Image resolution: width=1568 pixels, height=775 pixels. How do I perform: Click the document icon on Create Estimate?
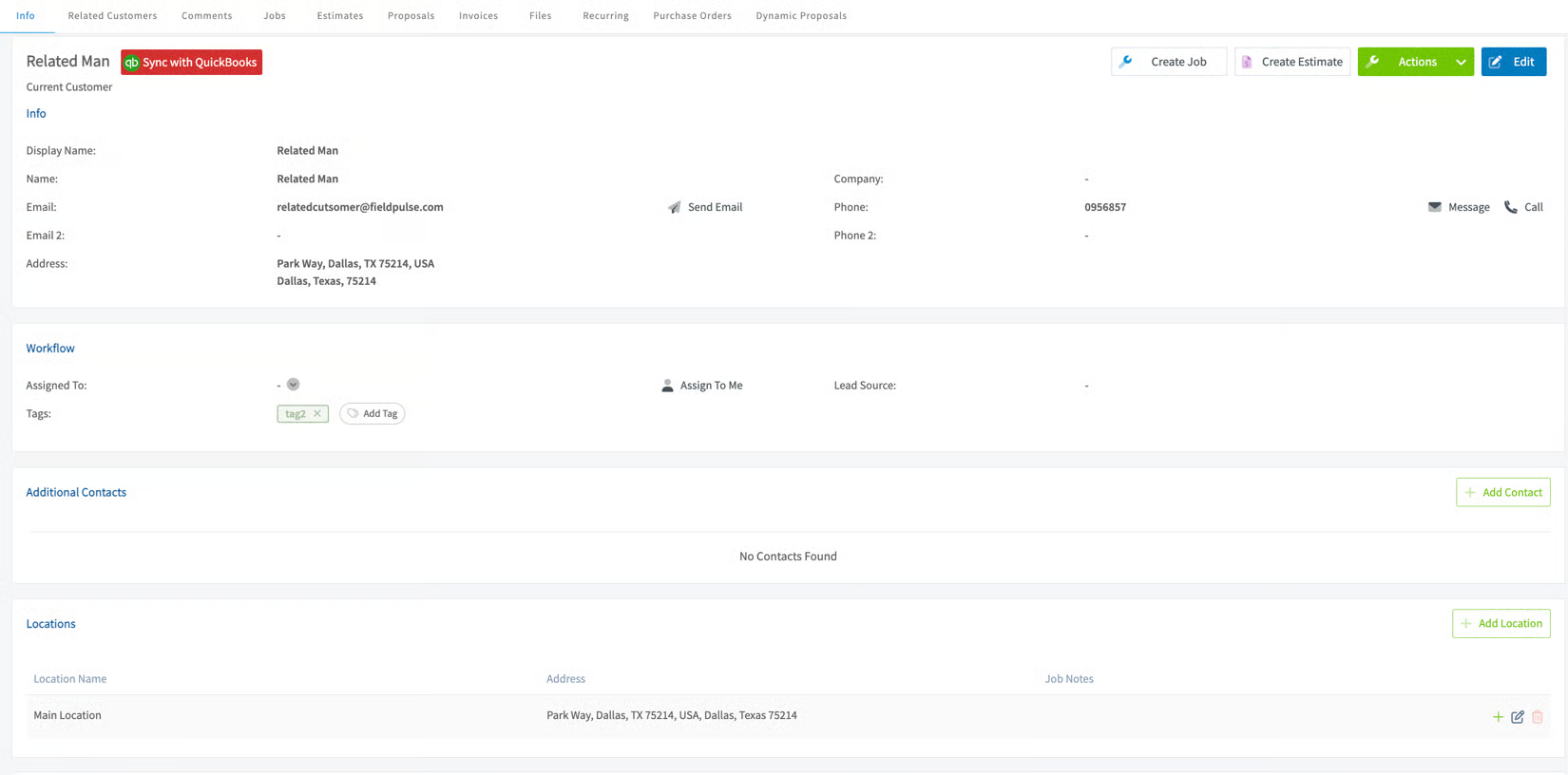1247,62
